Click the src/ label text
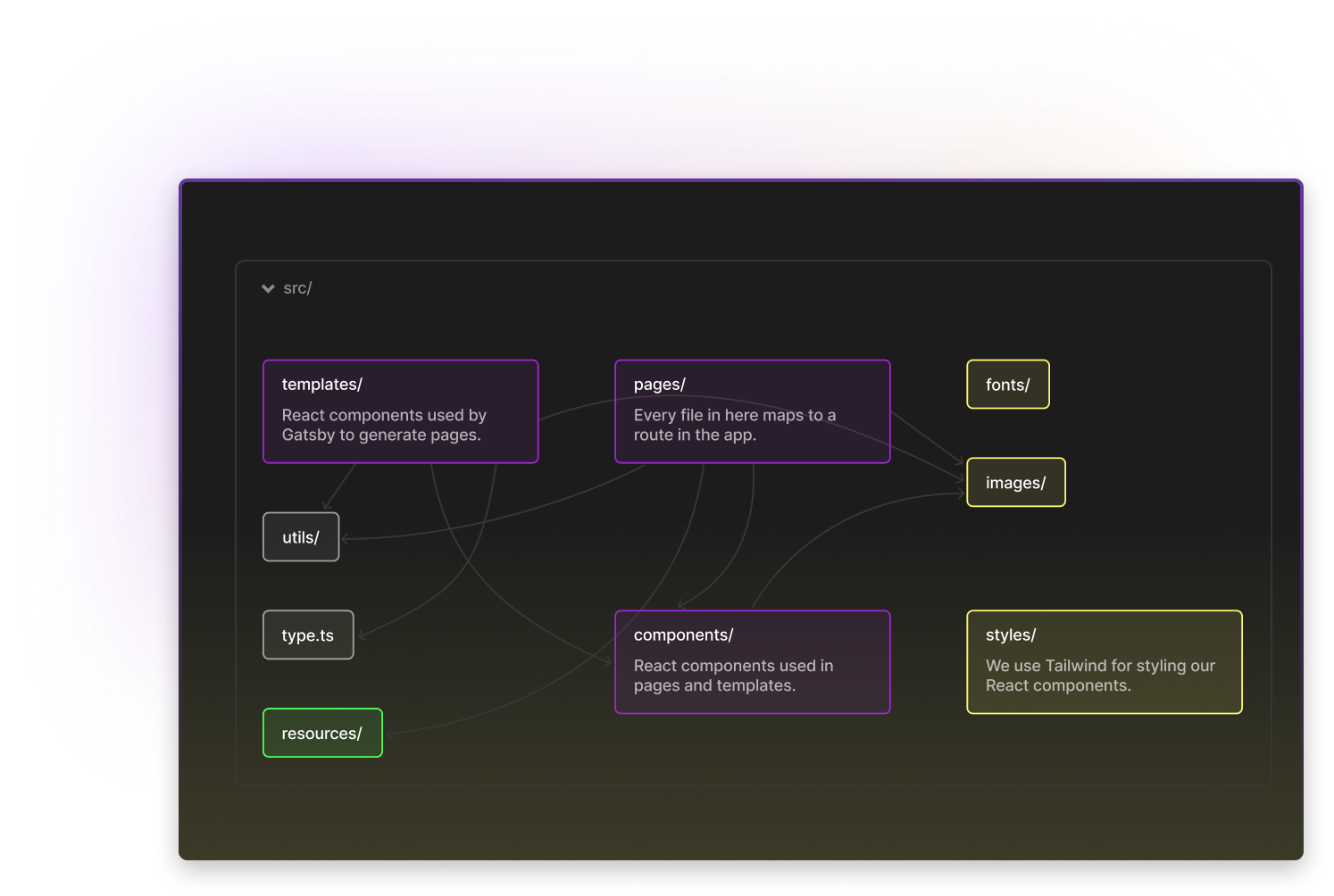Image resolution: width=1334 pixels, height=896 pixels. pos(298,287)
